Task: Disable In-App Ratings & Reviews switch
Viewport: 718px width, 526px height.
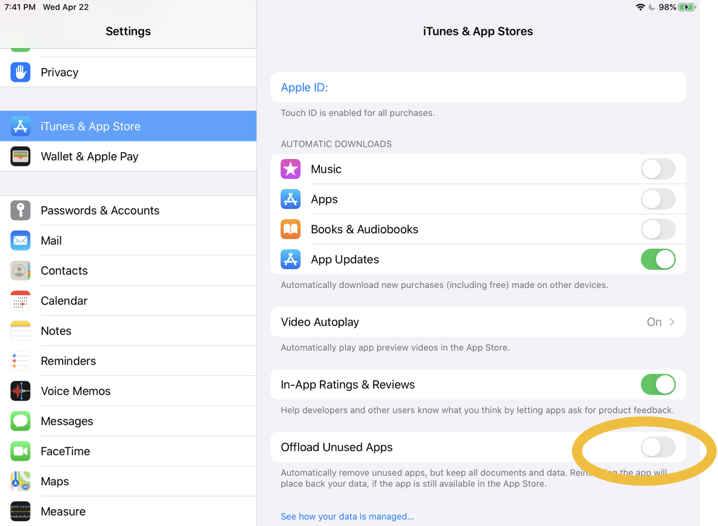Action: coord(657,384)
